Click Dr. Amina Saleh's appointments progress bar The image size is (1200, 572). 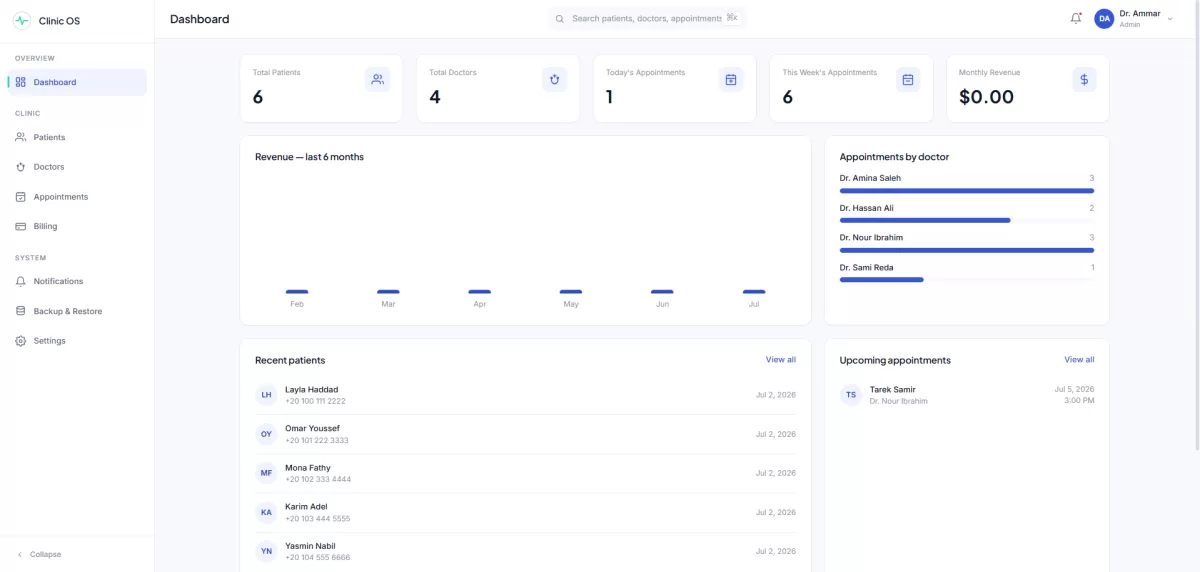coord(967,190)
